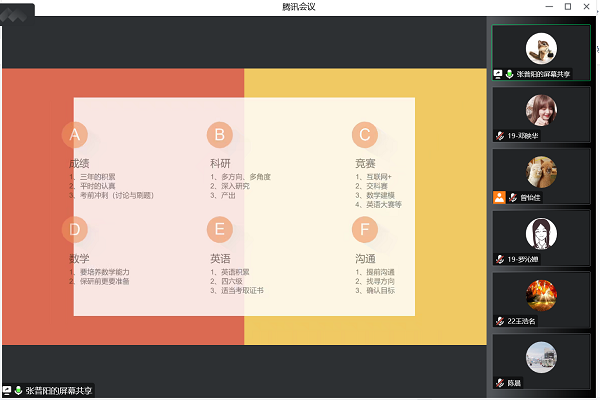This screenshot has height=400, width=600.
Task: Click the green microphone icon in the top participant tile
Action: pyautogui.click(x=510, y=74)
